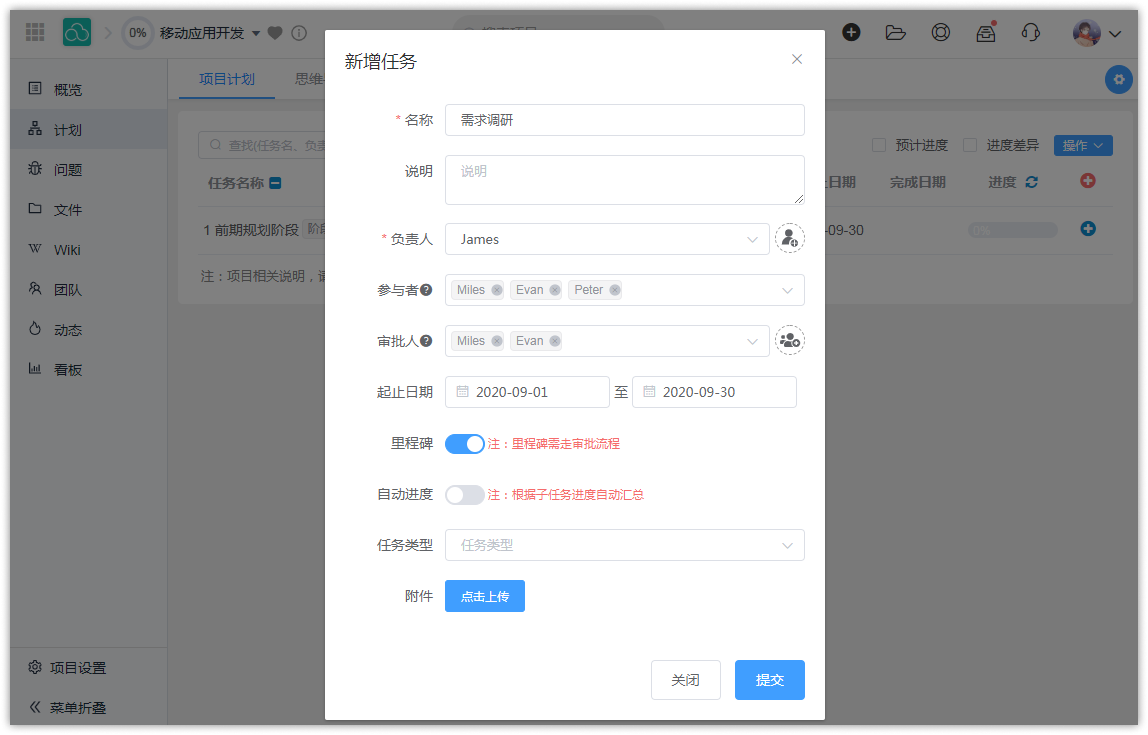Close the 新增任务 dialog with X
The height and width of the screenshot is (735, 1148).
point(797,59)
